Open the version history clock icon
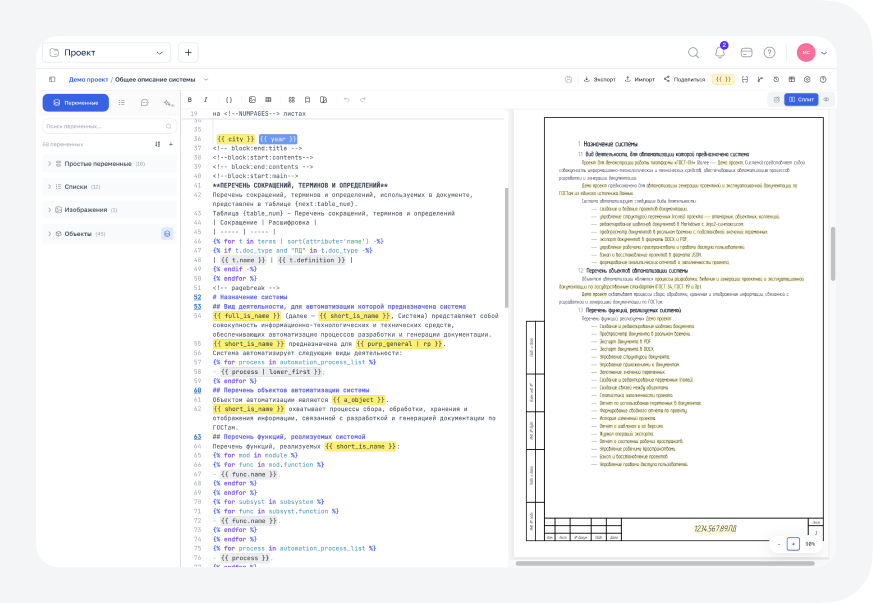The image size is (873, 603). coord(776,80)
